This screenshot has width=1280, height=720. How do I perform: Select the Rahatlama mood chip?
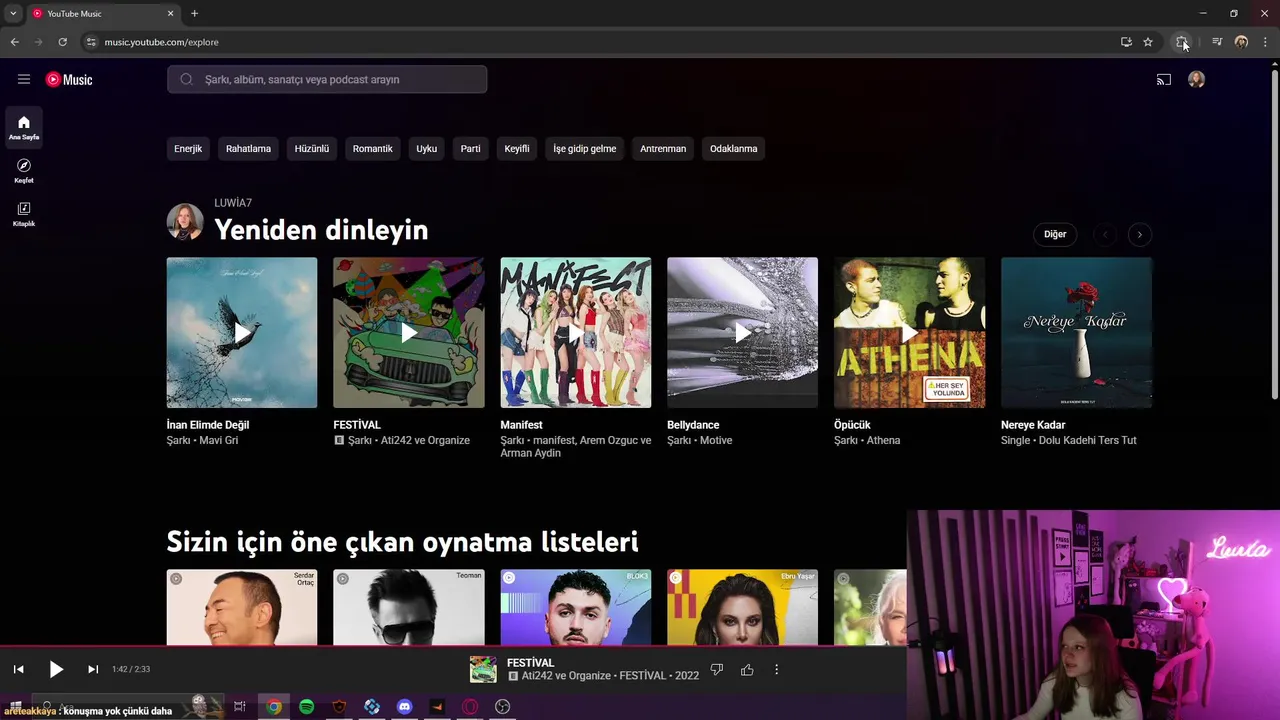(x=248, y=148)
